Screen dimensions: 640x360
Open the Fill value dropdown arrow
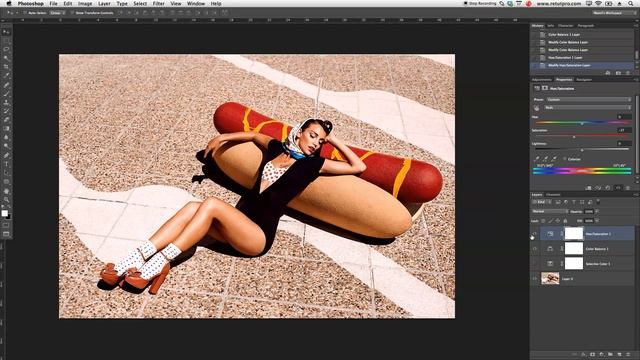click(x=597, y=220)
